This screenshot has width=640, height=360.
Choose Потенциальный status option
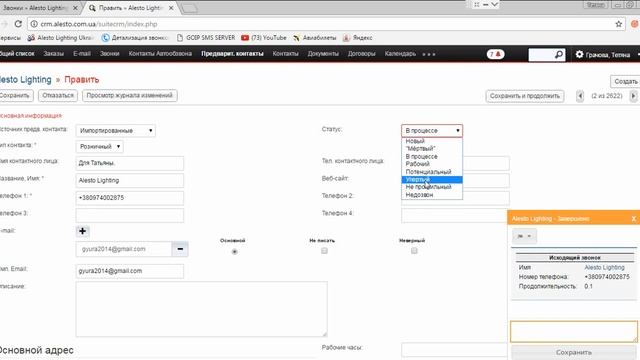pyautogui.click(x=432, y=171)
